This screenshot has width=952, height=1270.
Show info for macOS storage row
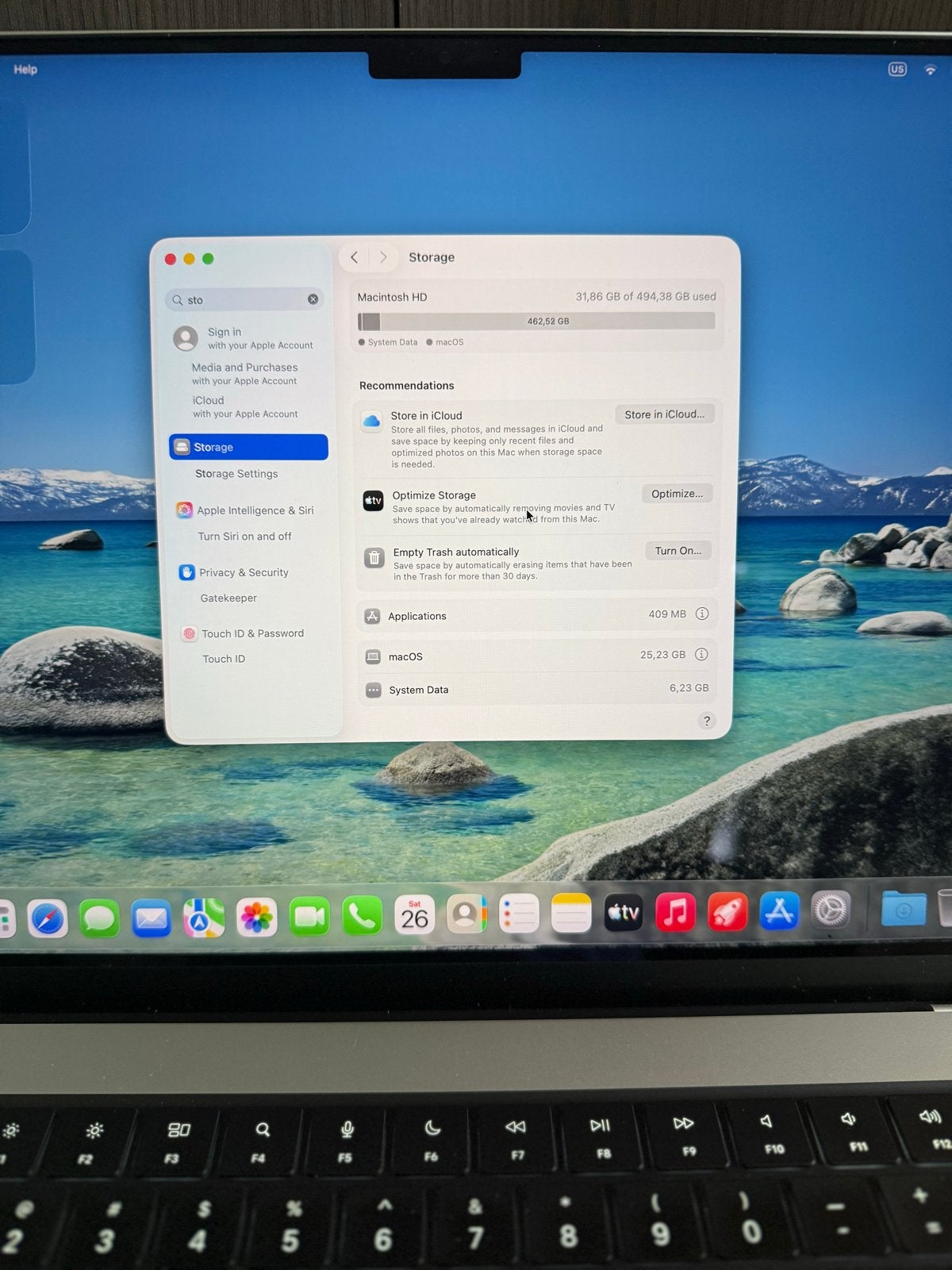coord(701,654)
